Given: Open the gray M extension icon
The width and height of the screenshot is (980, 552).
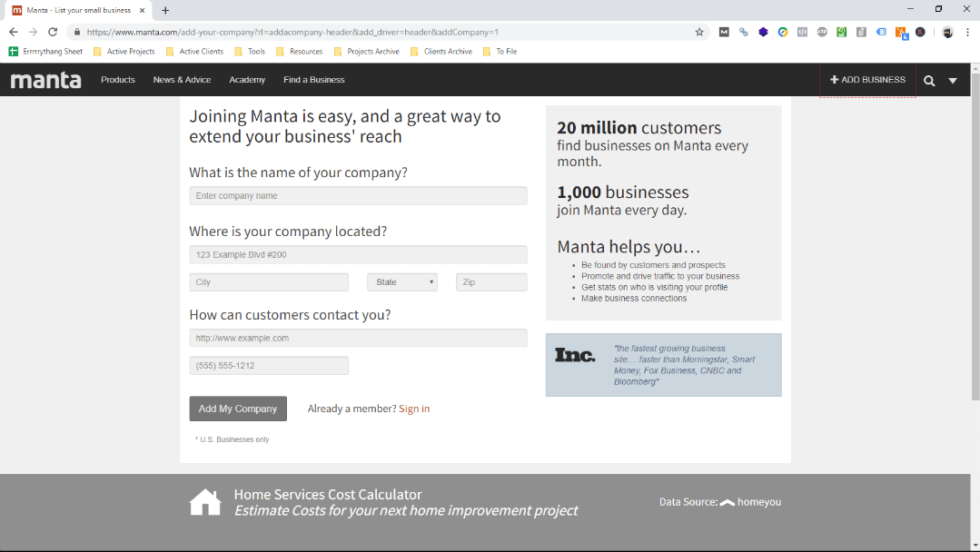Looking at the screenshot, I should [724, 32].
